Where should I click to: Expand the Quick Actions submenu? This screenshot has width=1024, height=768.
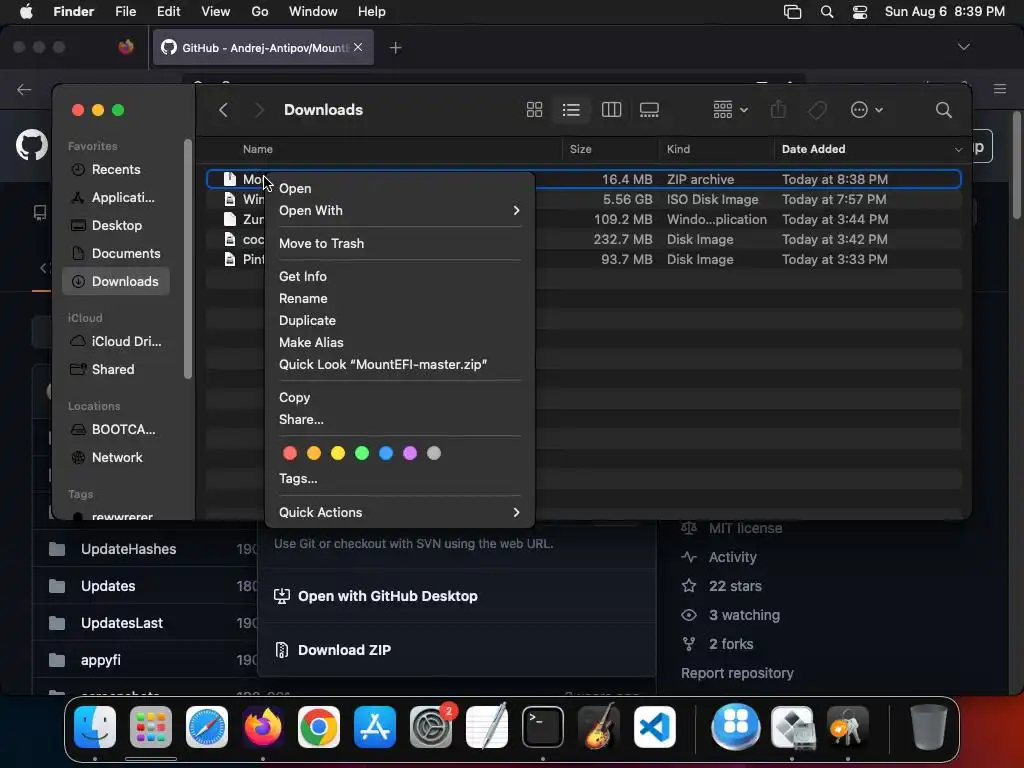(x=400, y=513)
